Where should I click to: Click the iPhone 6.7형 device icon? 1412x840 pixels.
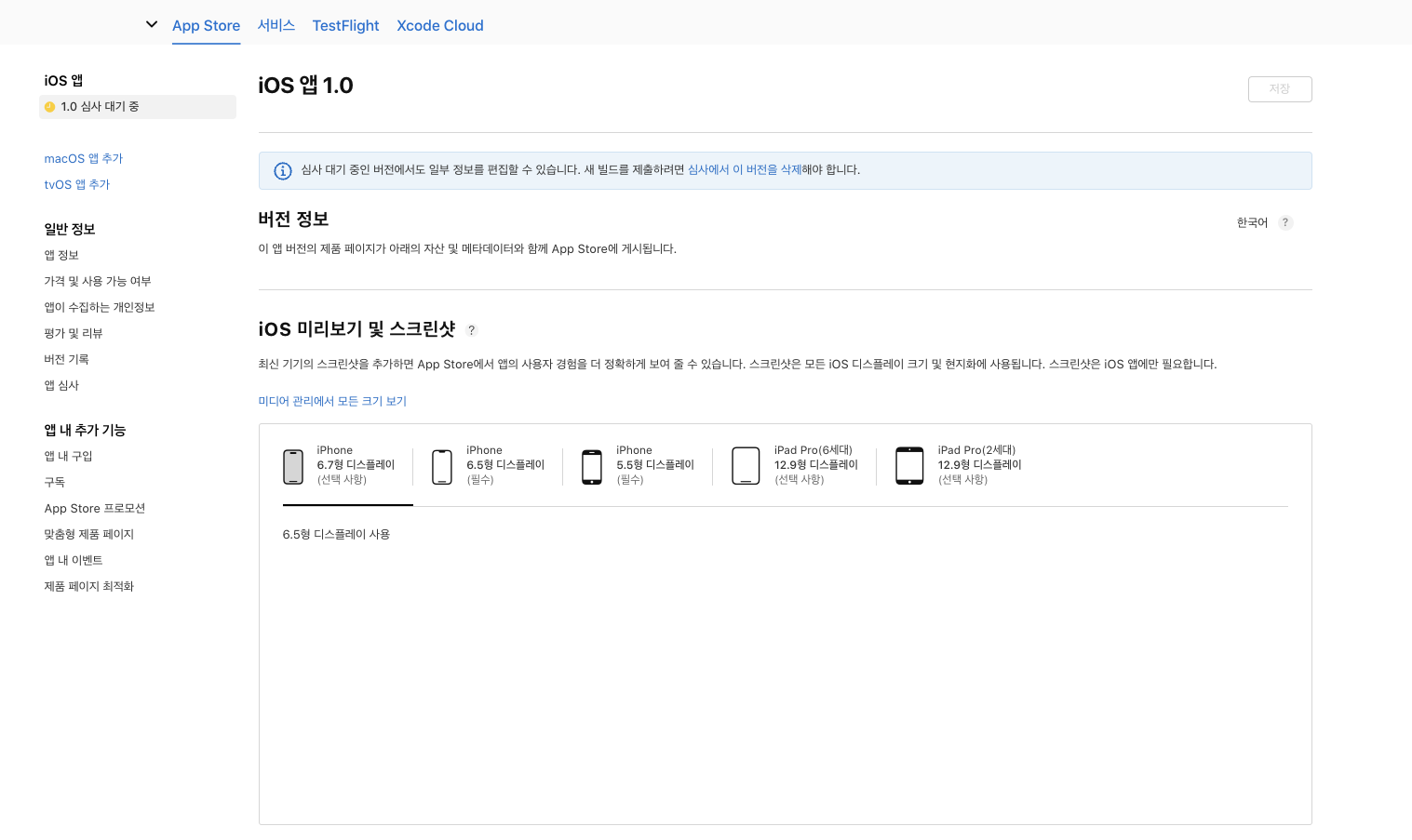[x=293, y=467]
